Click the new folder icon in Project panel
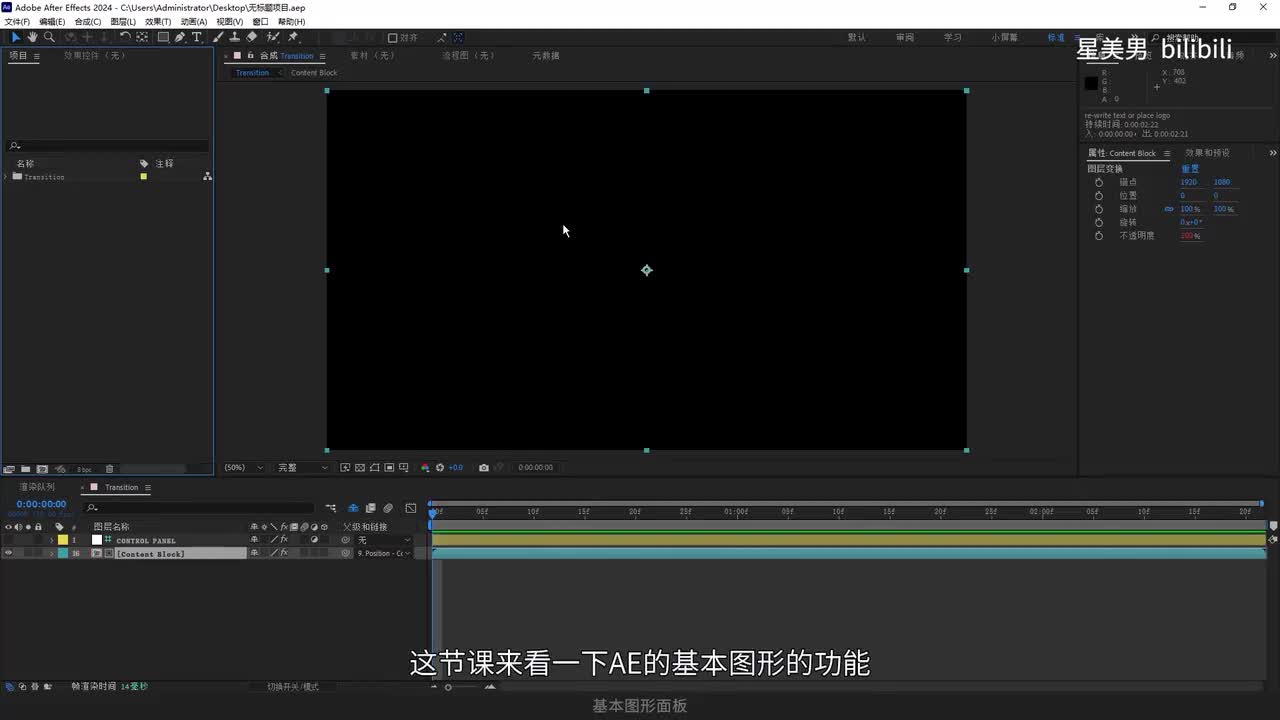Screen dimensions: 1280x720 (25, 469)
